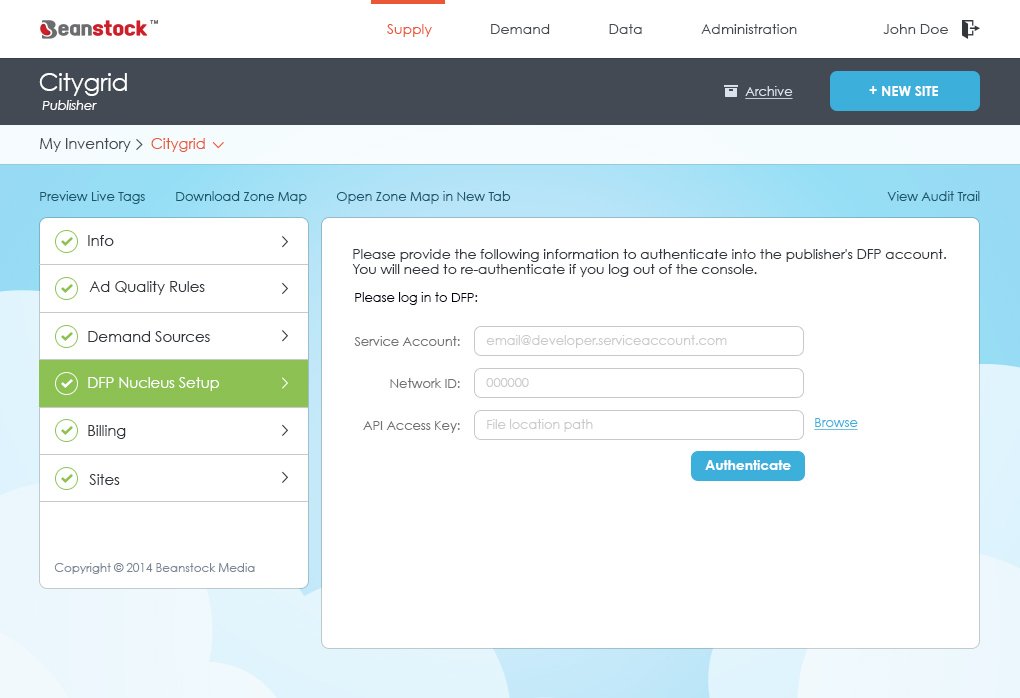Click the checkmark icon beside Billing
Screen dimensions: 1020x698
coord(66,431)
